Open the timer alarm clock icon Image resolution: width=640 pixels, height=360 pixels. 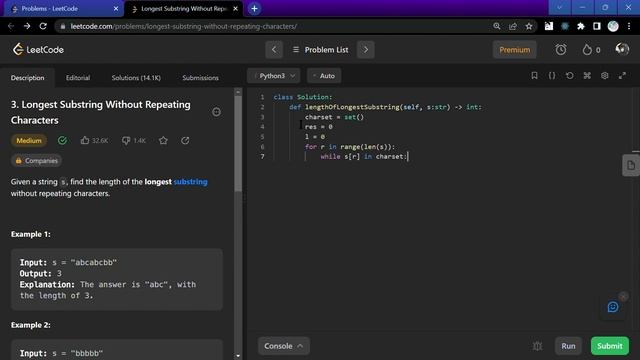click(x=561, y=50)
